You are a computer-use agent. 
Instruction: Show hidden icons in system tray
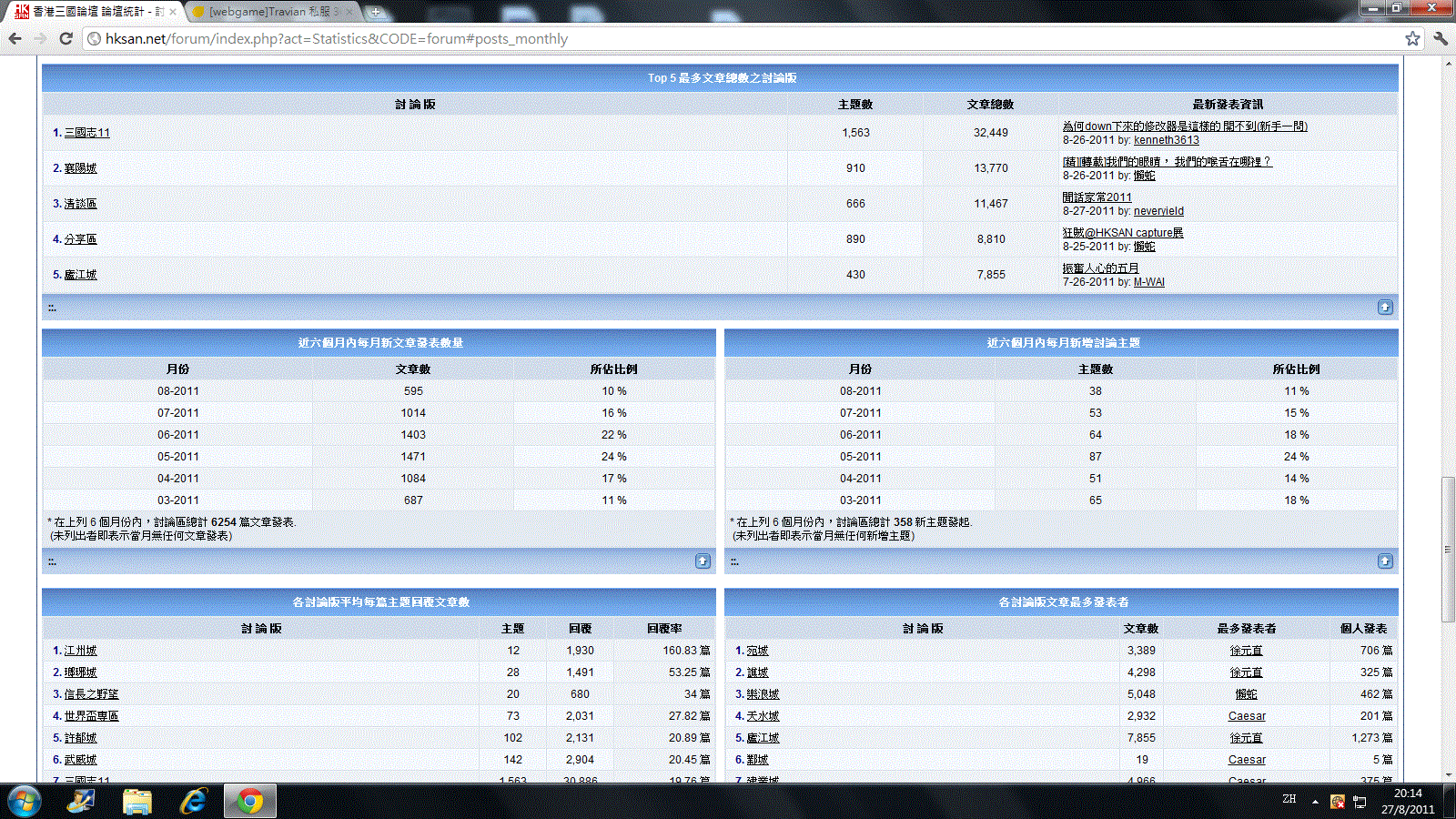tap(1315, 802)
